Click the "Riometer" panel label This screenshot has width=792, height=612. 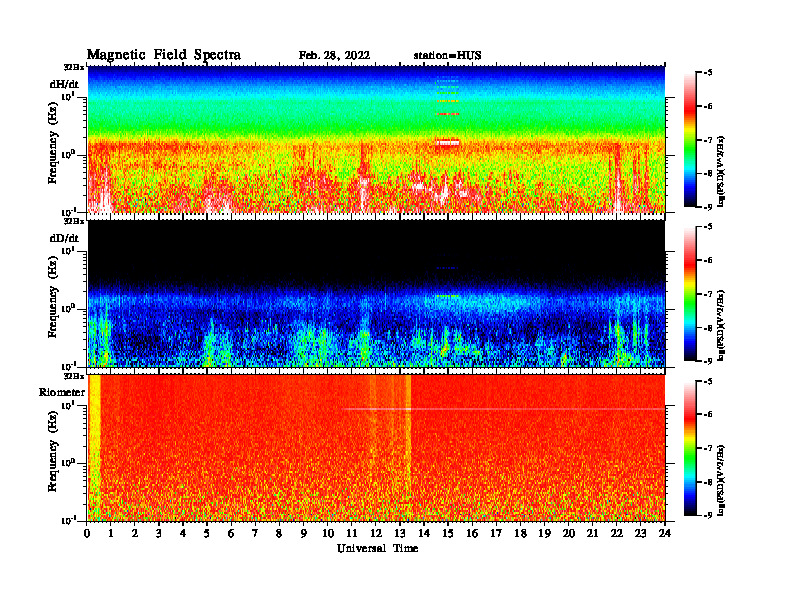pos(62,392)
